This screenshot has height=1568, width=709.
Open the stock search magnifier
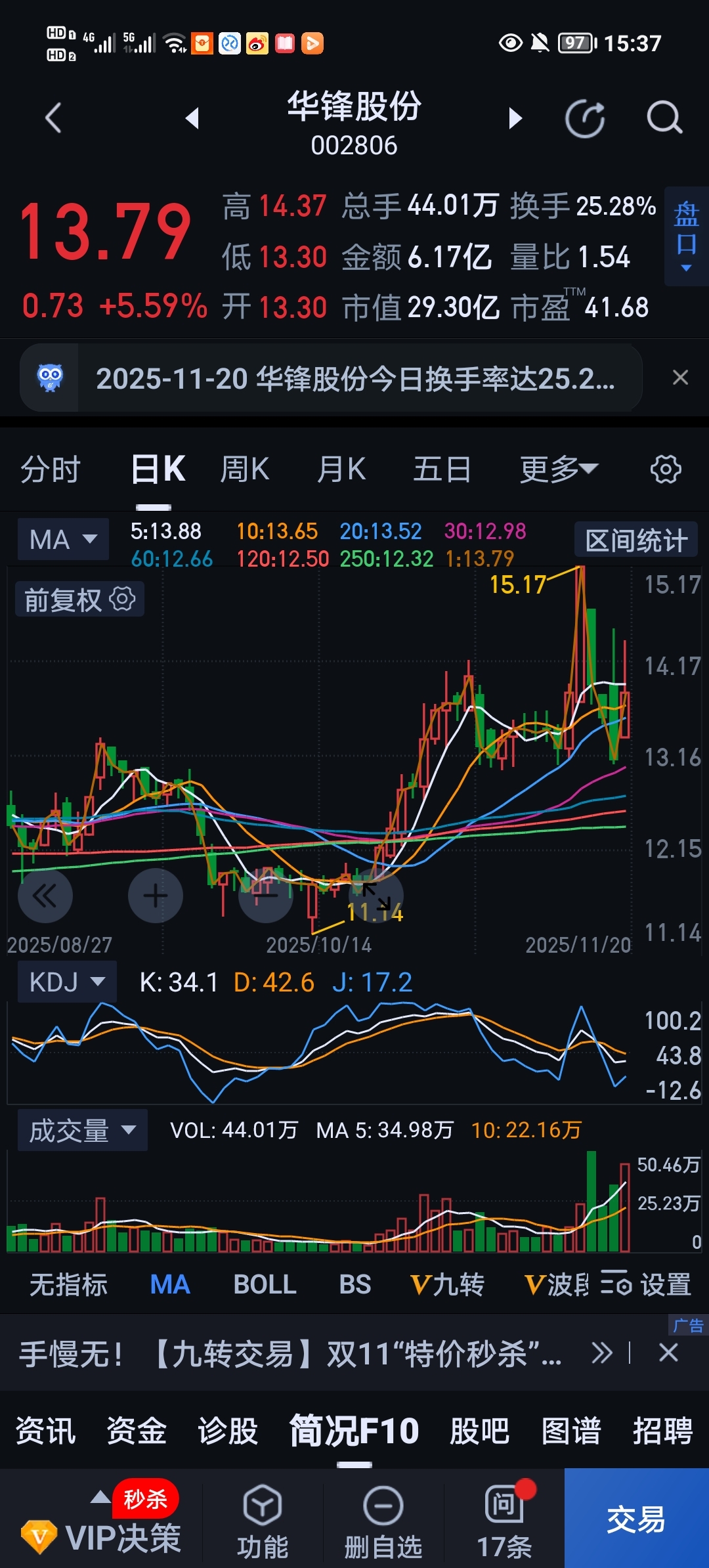[664, 119]
